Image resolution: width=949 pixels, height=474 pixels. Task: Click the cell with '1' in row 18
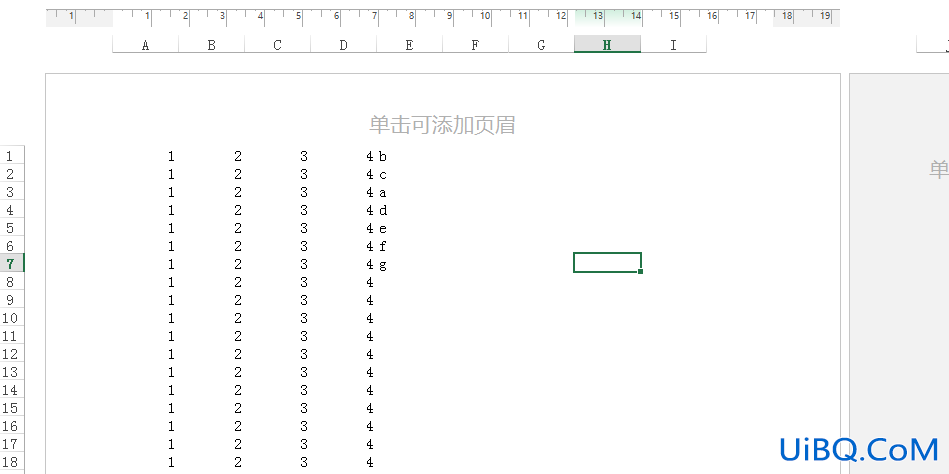pyautogui.click(x=145, y=462)
